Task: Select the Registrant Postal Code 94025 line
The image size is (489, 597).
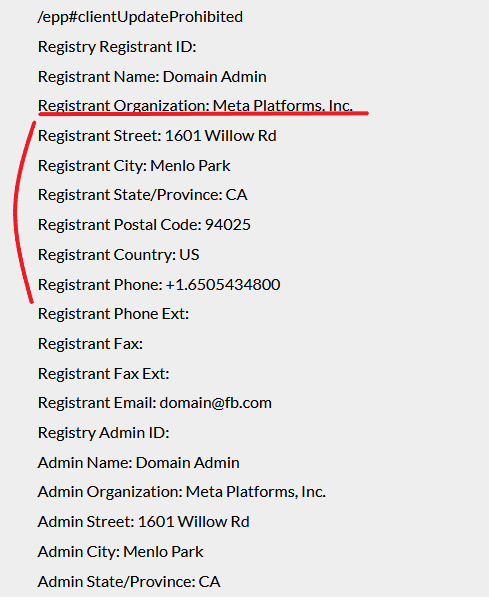Action: click(144, 225)
